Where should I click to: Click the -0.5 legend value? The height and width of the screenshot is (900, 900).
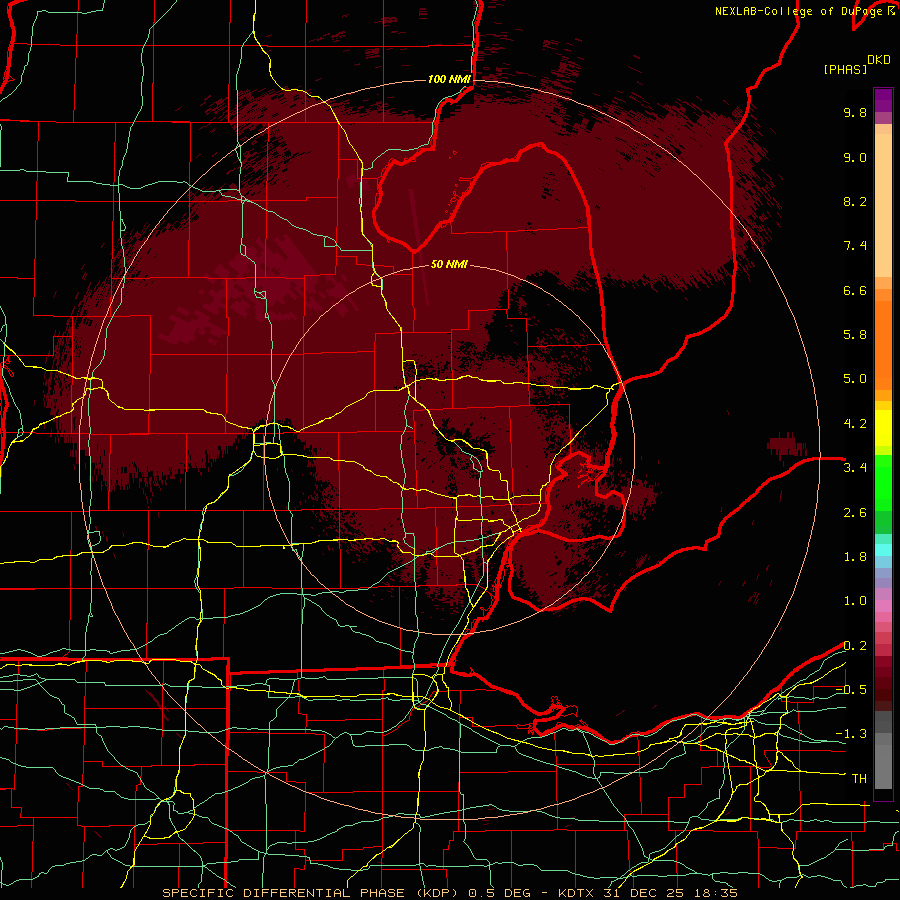[x=851, y=689]
